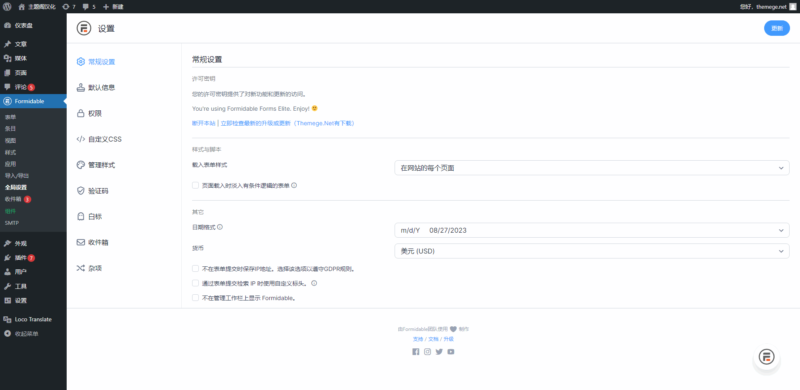This screenshot has width=800, height=390.
Task: Click the Formidable logo beside the 设置 heading
Action: [84, 29]
